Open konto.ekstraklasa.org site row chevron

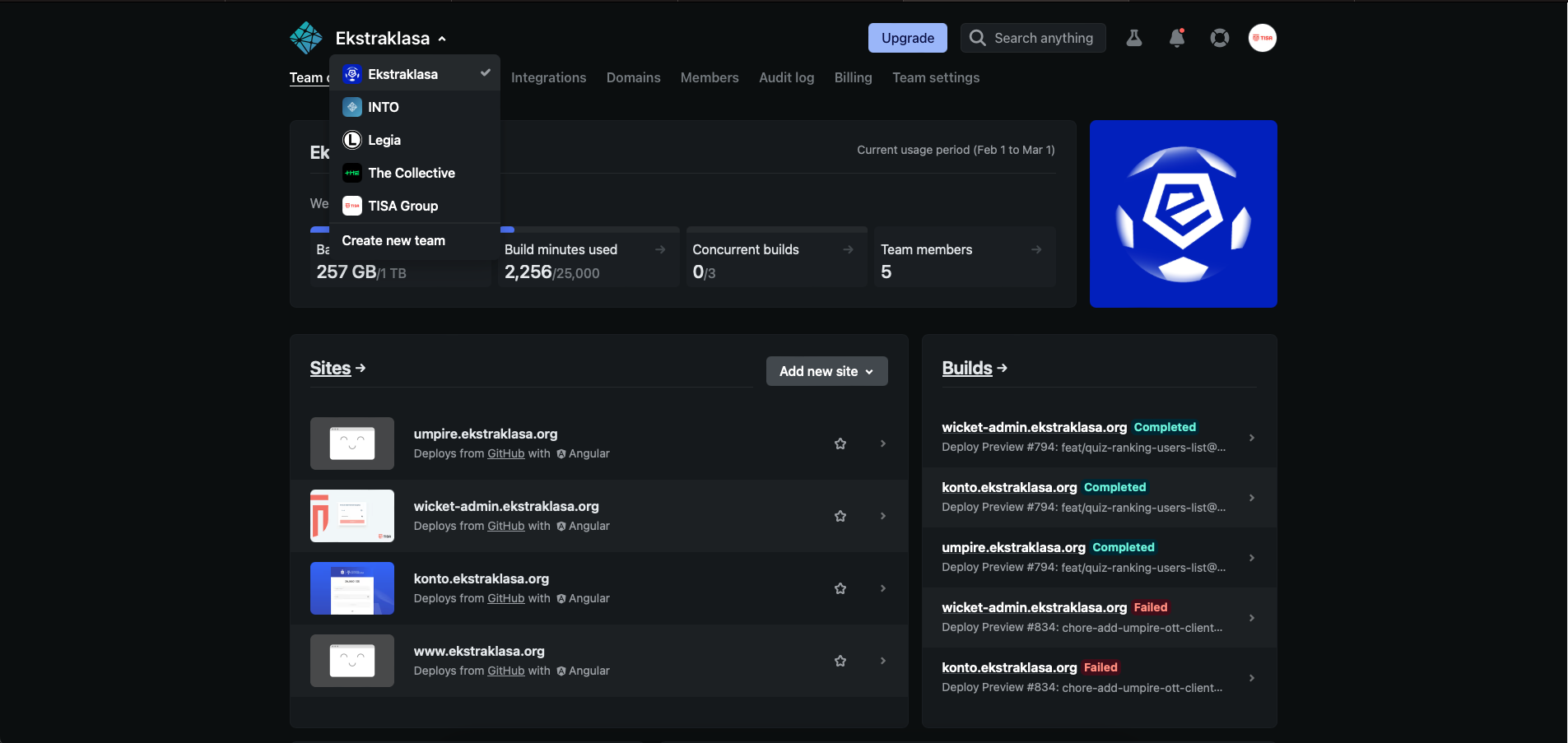(x=883, y=588)
